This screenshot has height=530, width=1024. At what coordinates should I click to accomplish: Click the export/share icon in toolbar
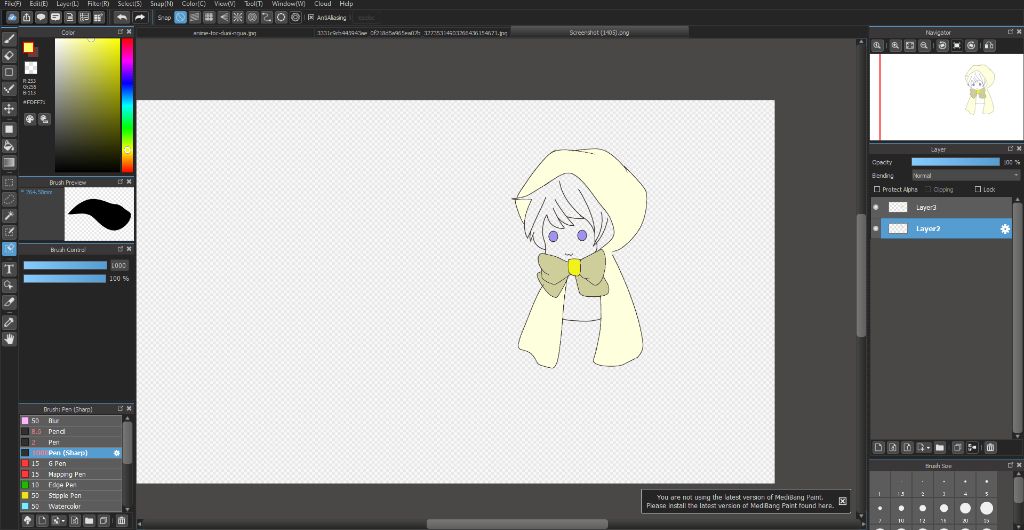[x=26, y=17]
